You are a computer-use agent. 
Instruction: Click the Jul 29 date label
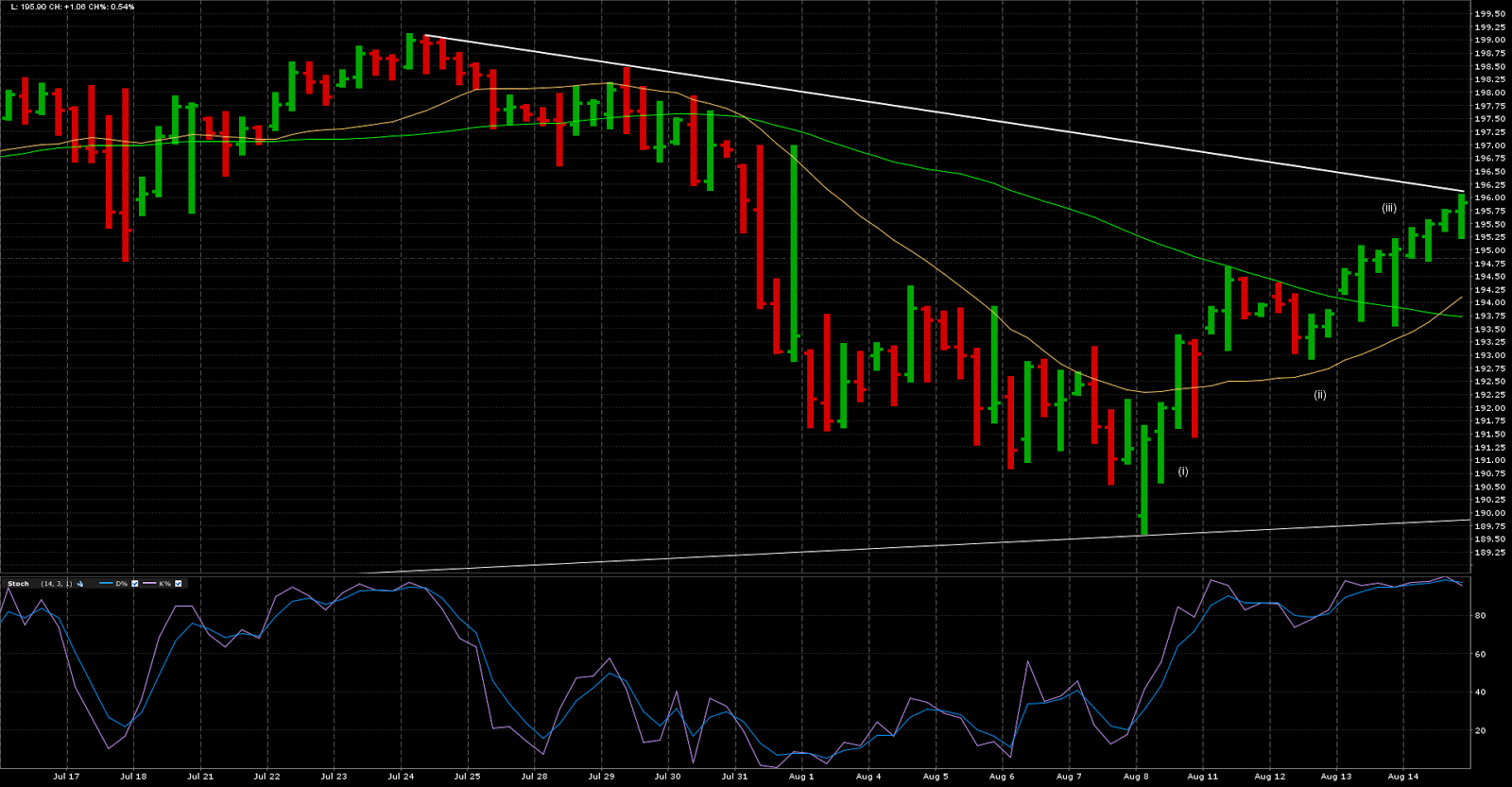click(x=601, y=777)
